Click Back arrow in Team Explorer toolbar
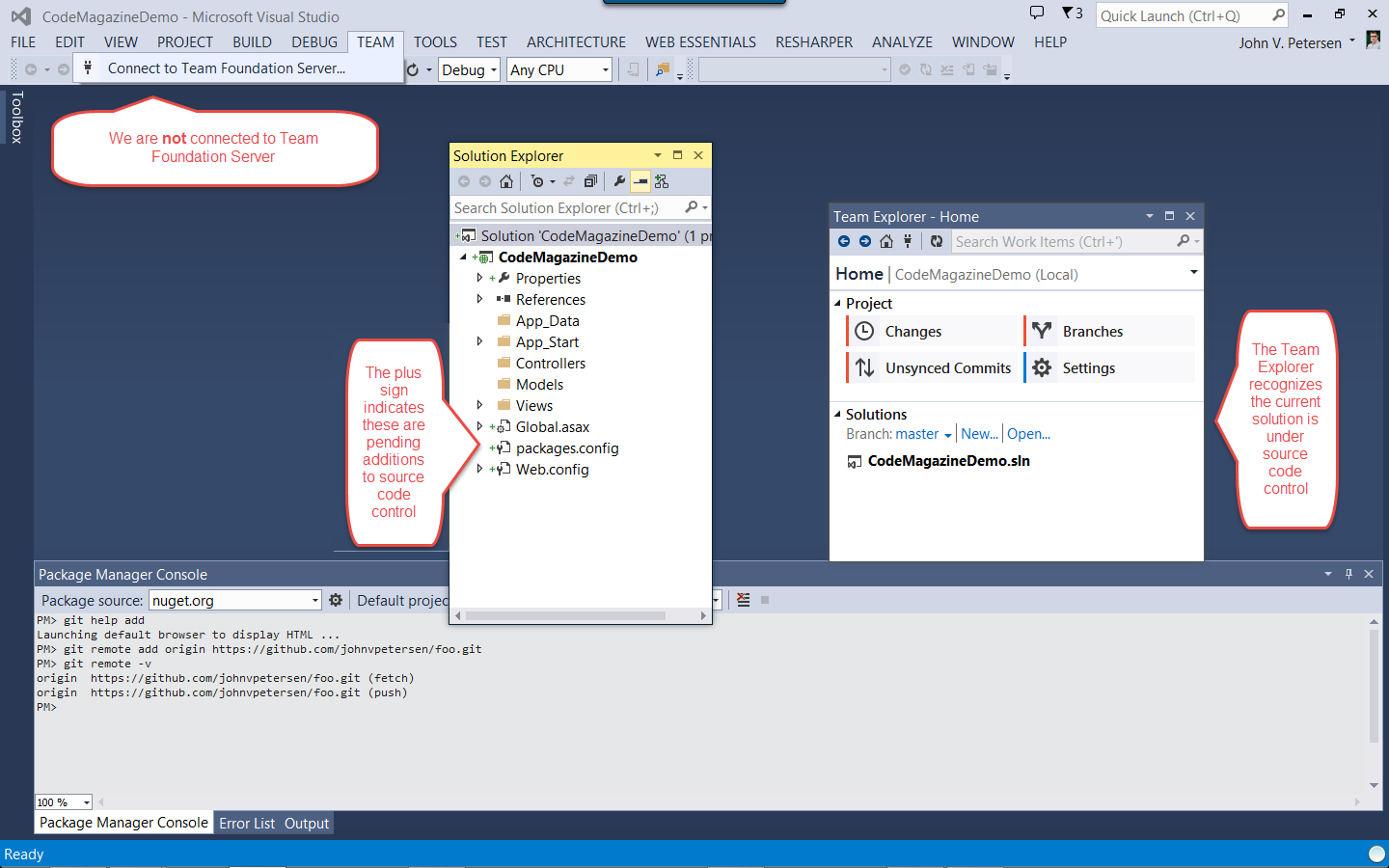 [x=844, y=241]
